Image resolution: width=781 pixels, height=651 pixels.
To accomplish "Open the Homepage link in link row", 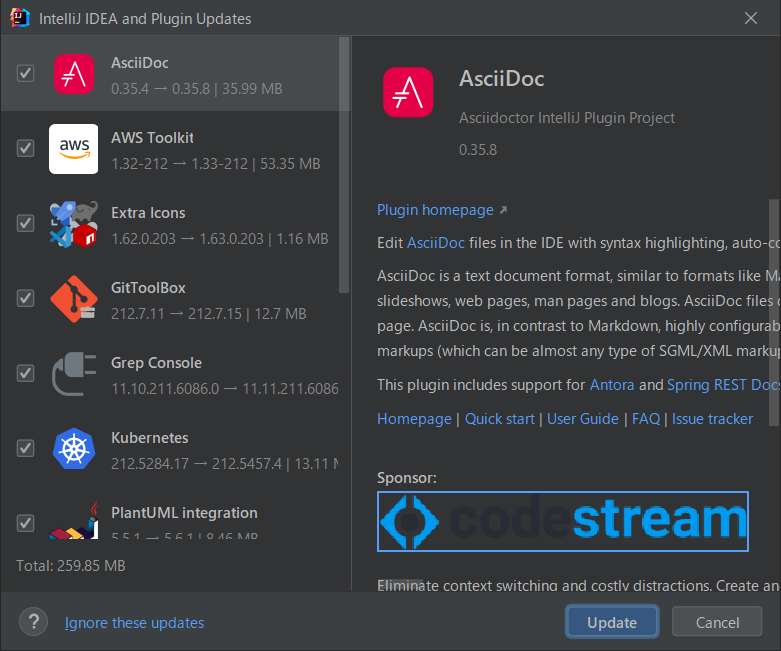I will click(414, 419).
